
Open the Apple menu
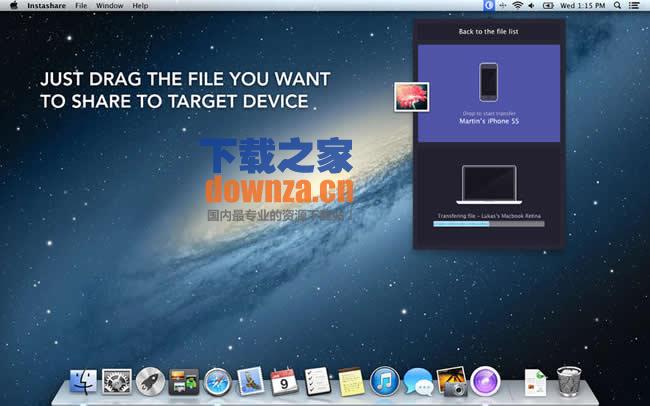click(x=14, y=5)
